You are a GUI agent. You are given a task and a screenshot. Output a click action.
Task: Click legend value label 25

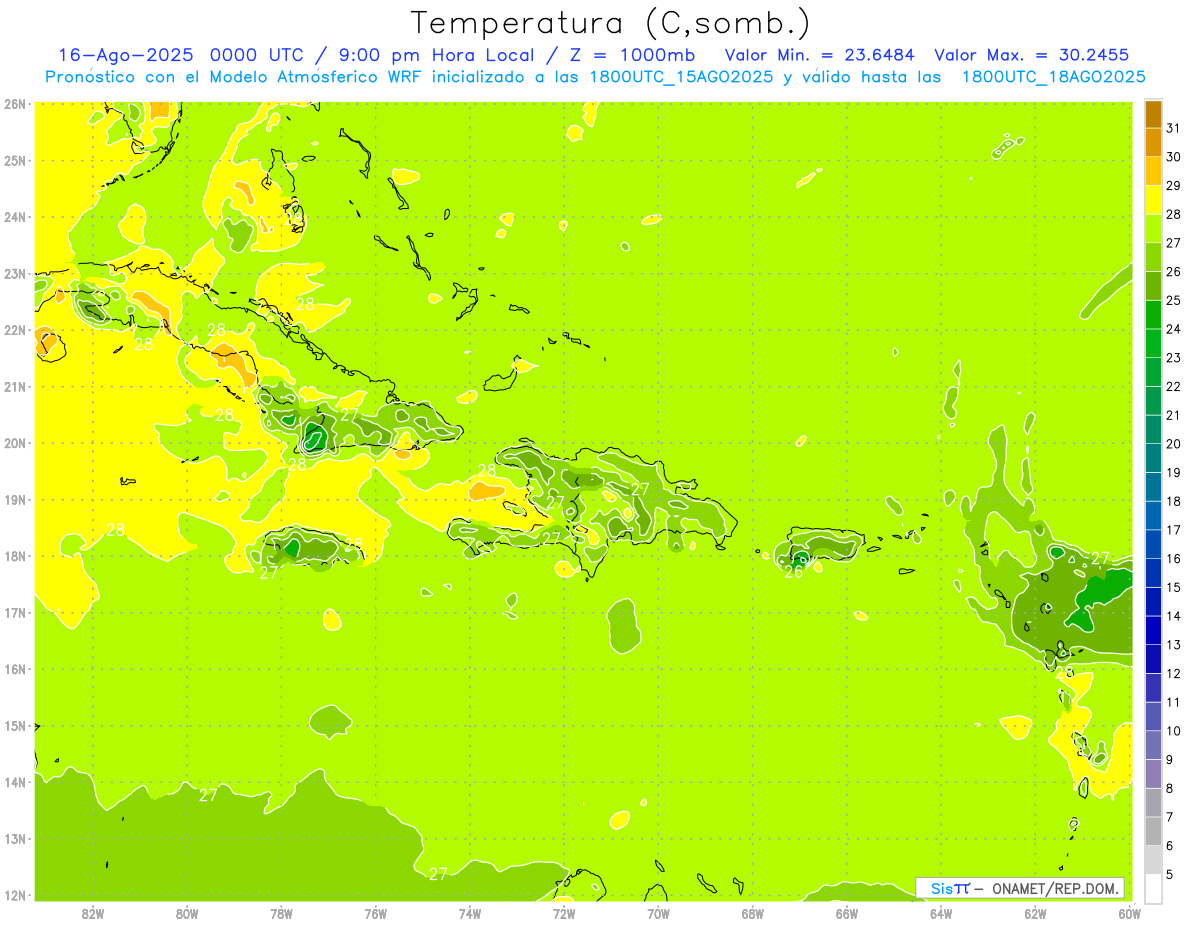(1173, 300)
